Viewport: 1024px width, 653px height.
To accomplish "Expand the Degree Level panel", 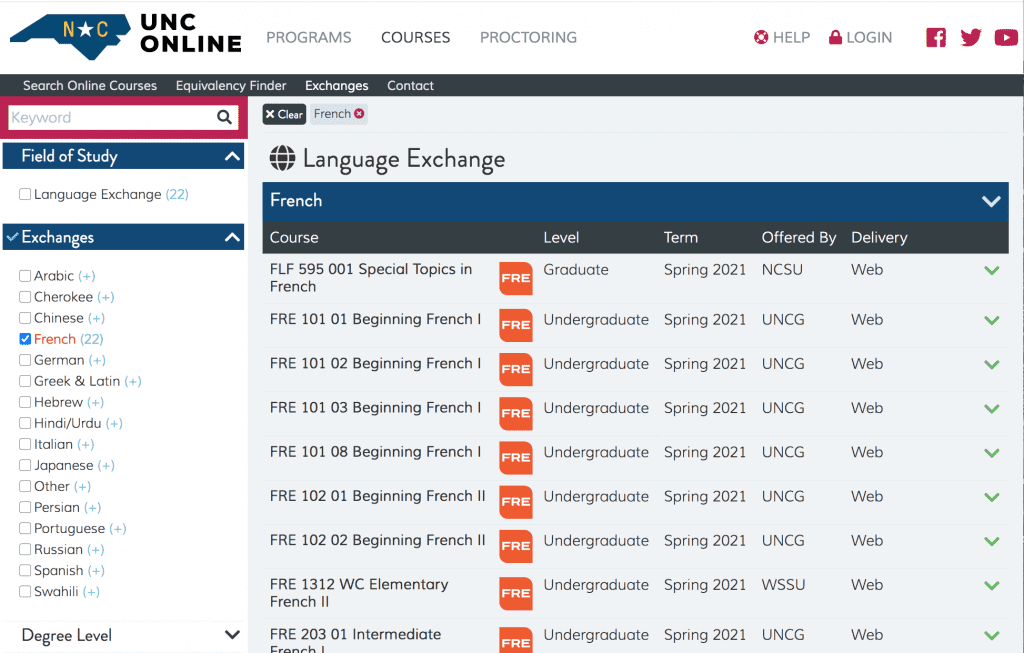I will click(232, 635).
